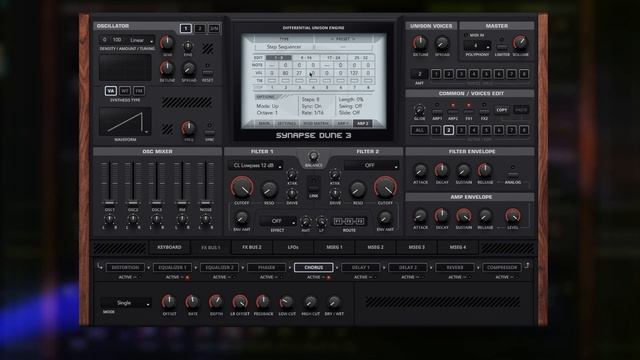Switch to the MSEG 1 tab
The image size is (640, 360).
(x=334, y=247)
